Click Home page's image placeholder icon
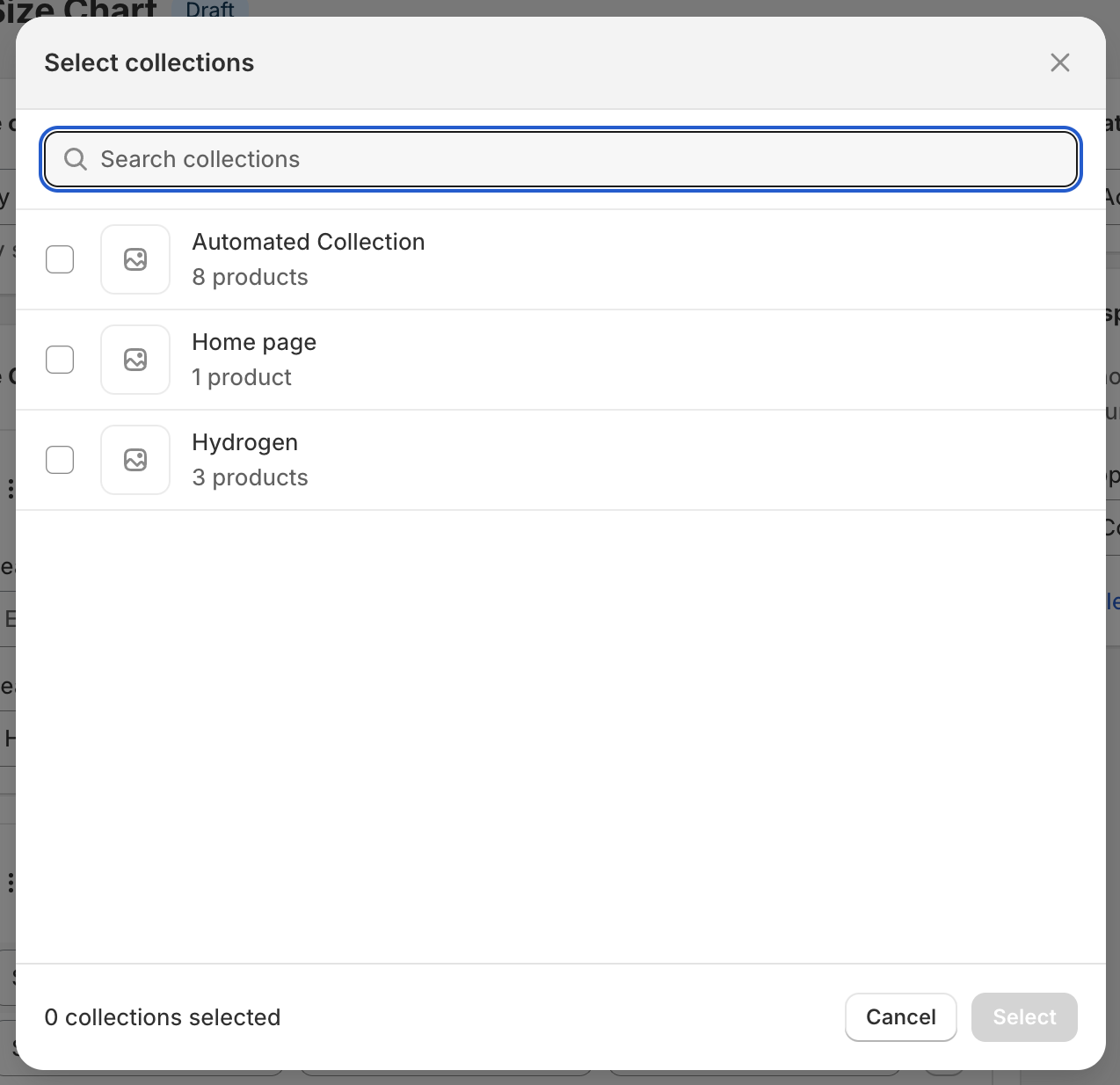This screenshot has height=1085, width=1120. (135, 360)
